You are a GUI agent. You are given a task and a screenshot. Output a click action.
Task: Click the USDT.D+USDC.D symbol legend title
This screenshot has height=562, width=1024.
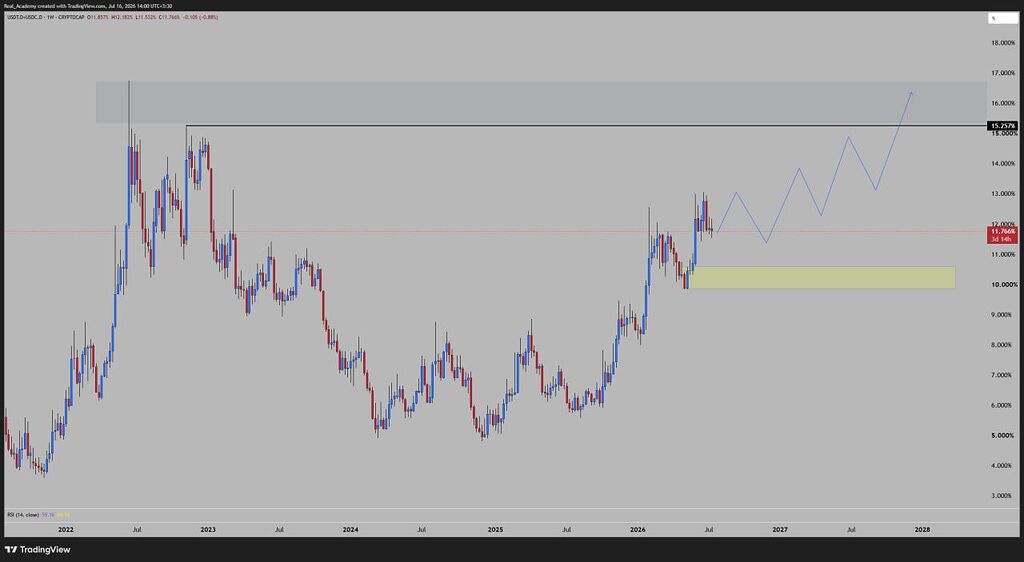46,17
